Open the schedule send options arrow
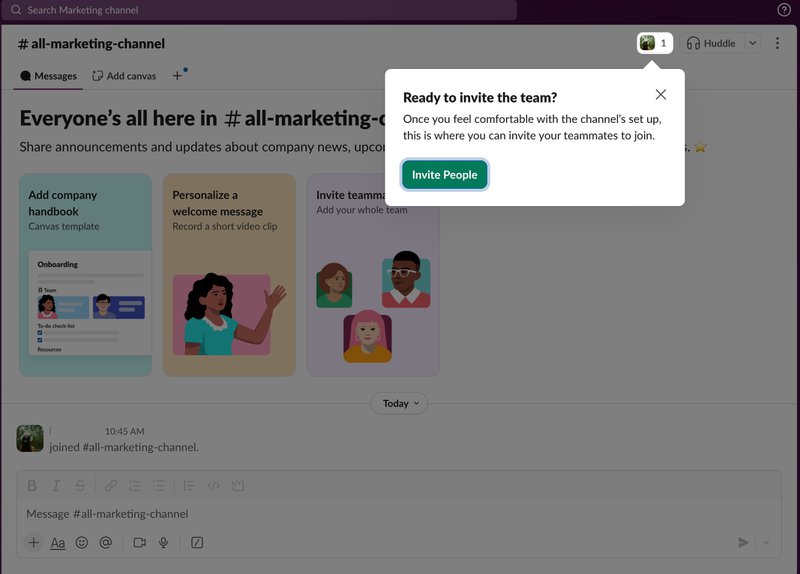 pos(766,542)
